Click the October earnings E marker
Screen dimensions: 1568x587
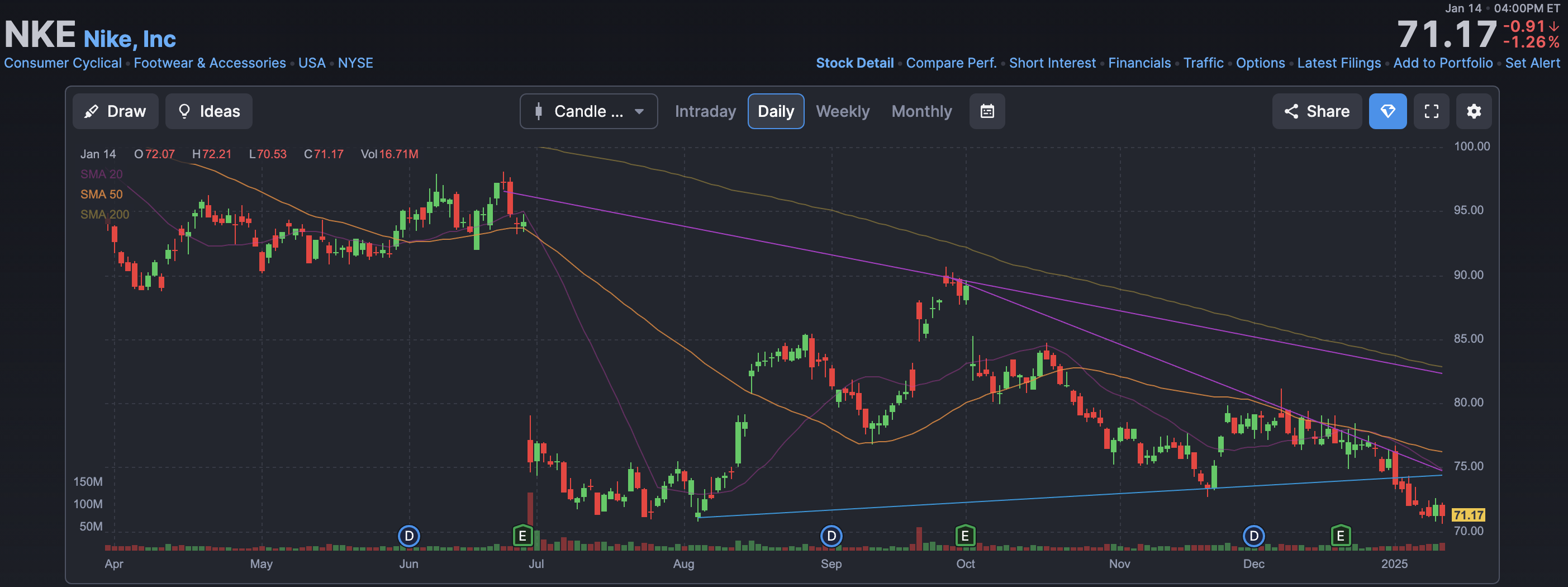pyautogui.click(x=966, y=537)
